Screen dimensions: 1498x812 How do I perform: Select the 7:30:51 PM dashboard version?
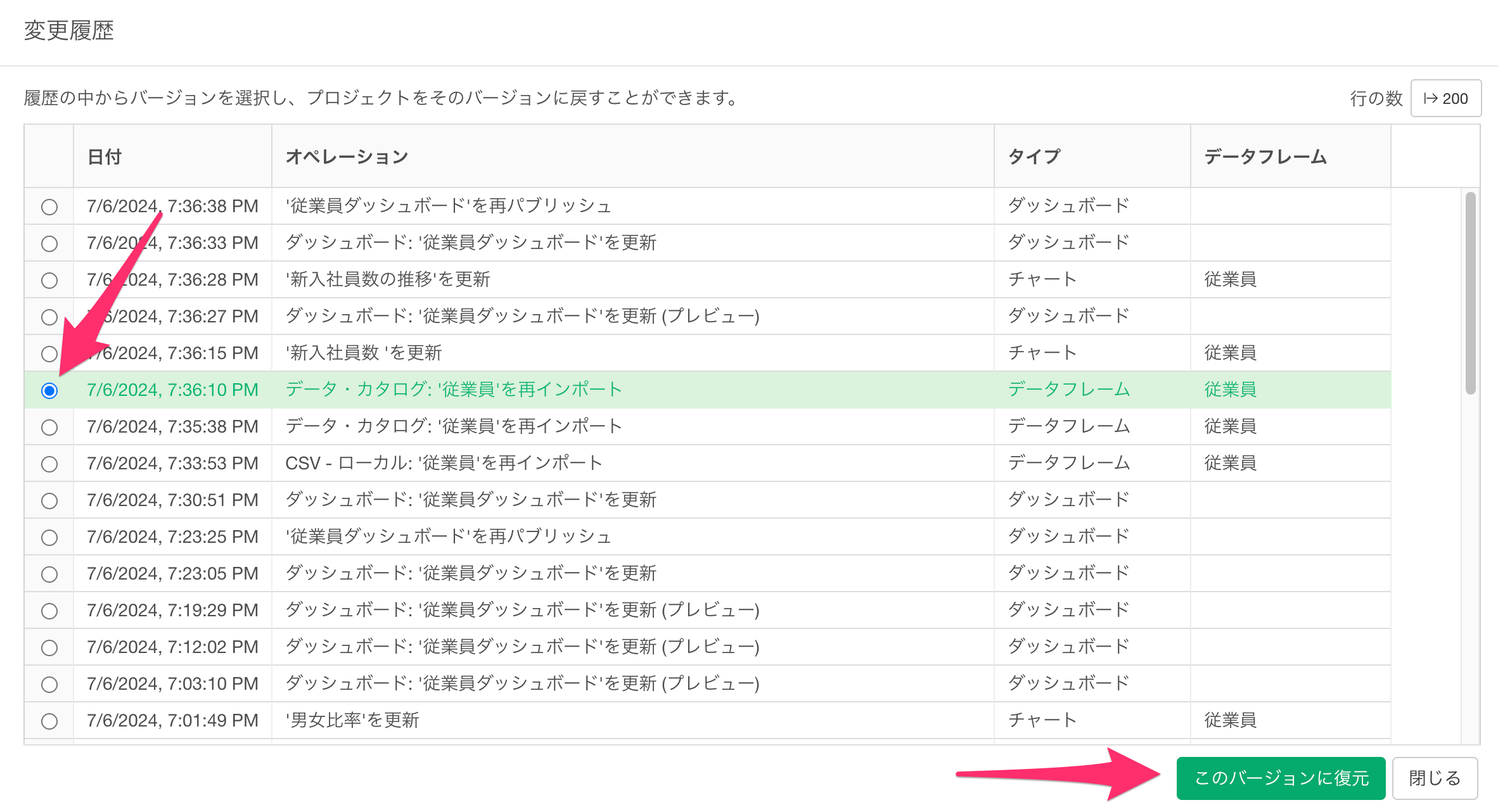click(49, 501)
